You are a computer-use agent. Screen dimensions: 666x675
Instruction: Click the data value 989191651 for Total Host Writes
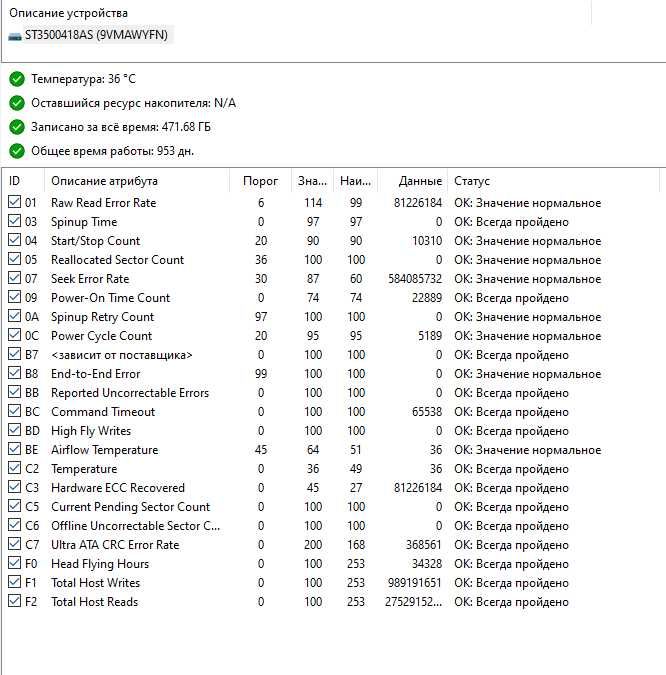click(x=415, y=583)
